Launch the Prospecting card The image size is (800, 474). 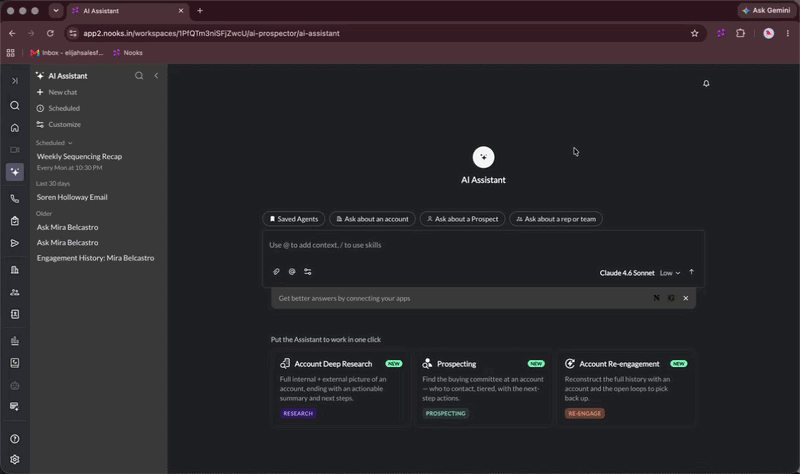coord(483,388)
